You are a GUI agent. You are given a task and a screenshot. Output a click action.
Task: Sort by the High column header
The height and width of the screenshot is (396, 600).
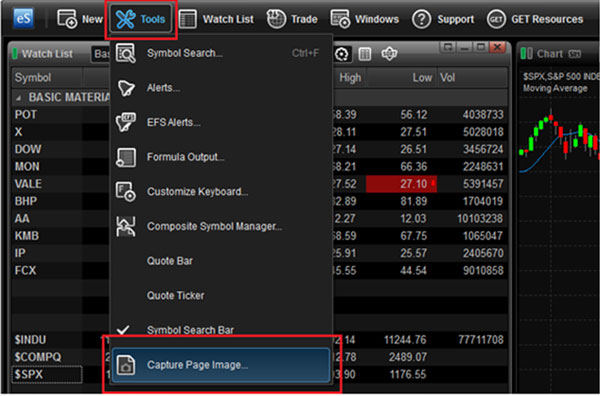pyautogui.click(x=349, y=78)
